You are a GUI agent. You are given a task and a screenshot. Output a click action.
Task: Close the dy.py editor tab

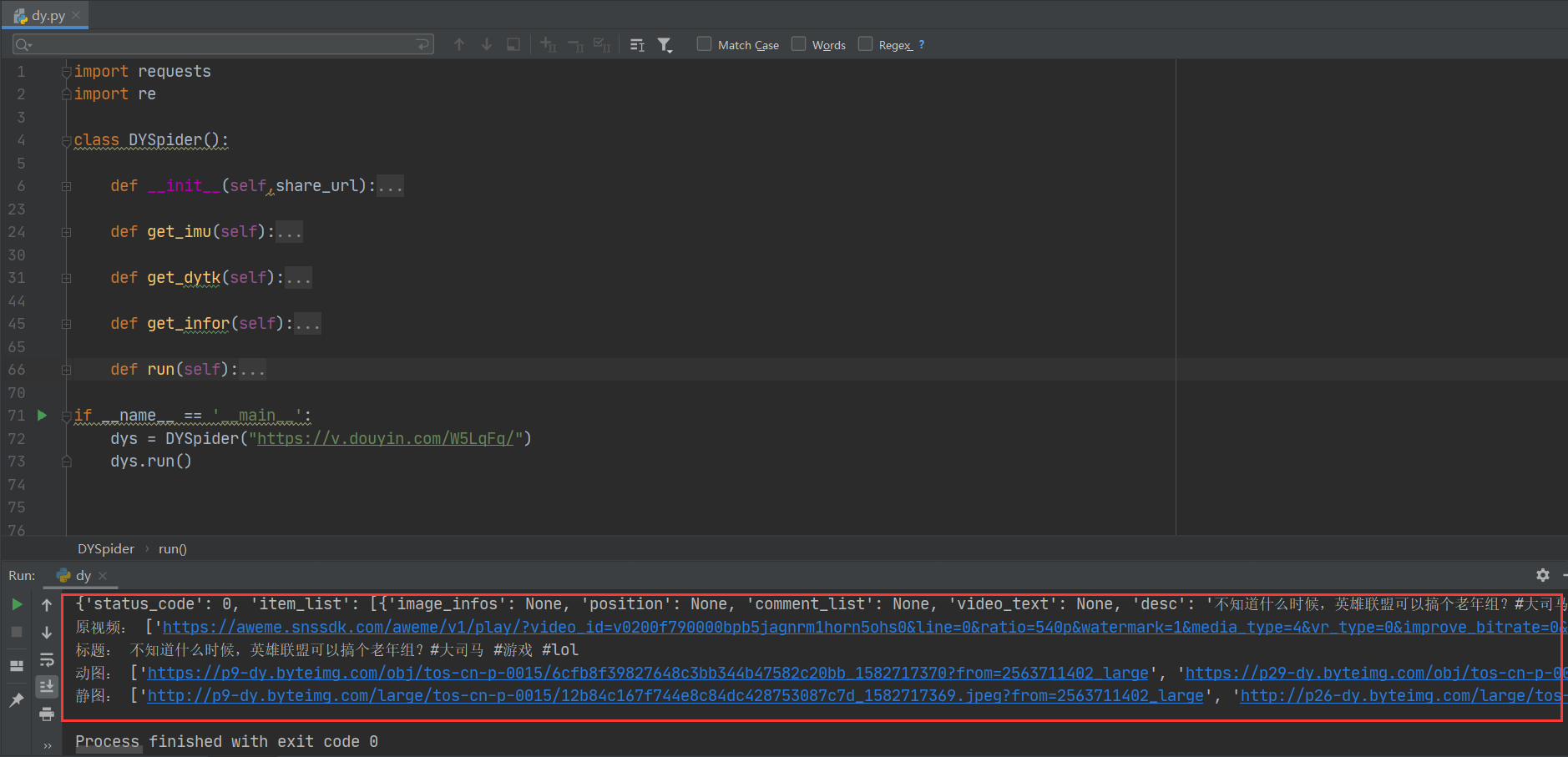pyautogui.click(x=77, y=15)
